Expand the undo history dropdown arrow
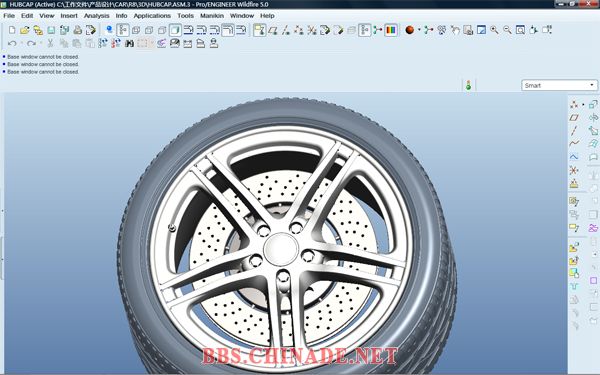The height and width of the screenshot is (375, 600). click(21, 43)
